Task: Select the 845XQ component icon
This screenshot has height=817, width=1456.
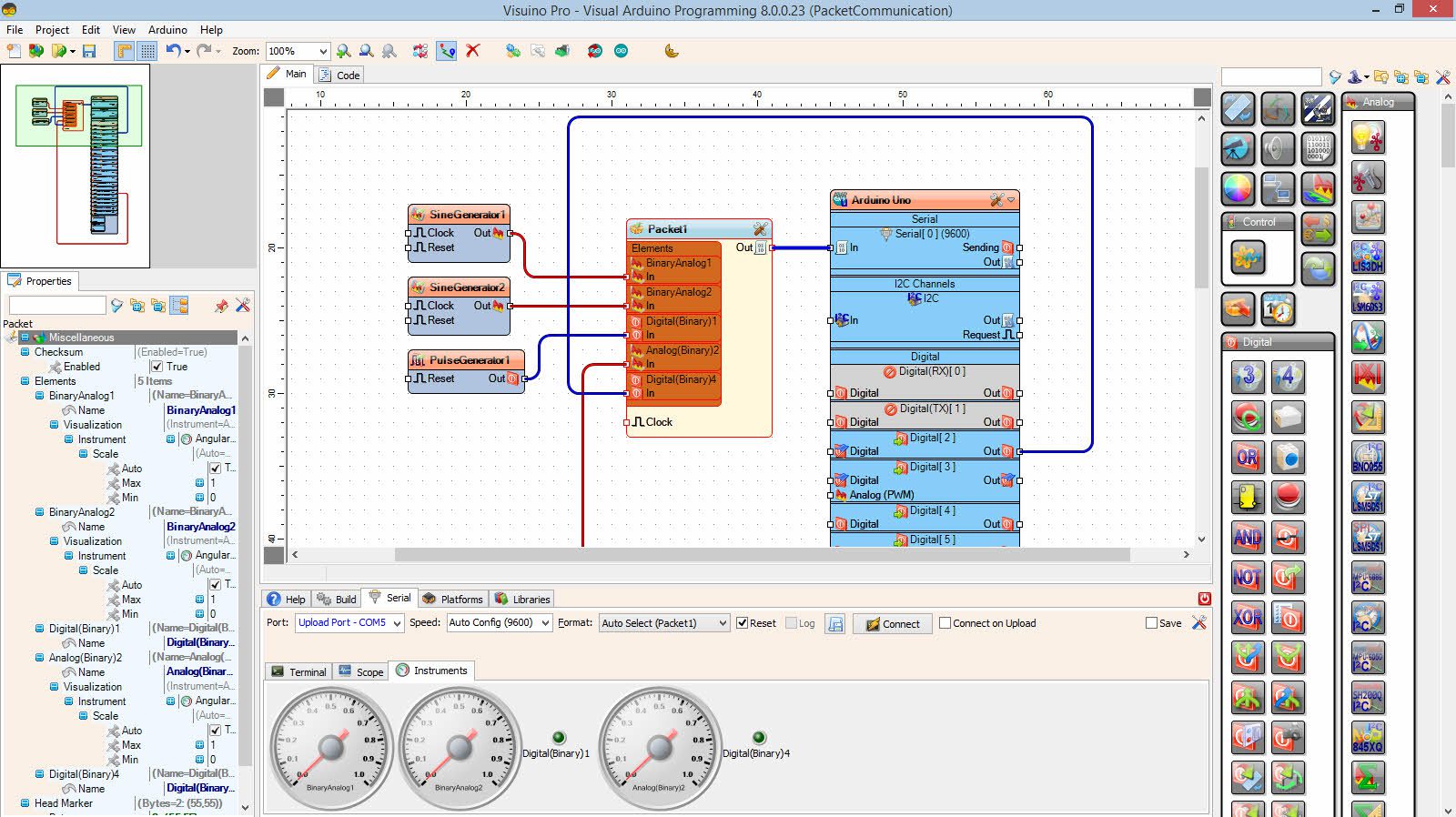Action: pyautogui.click(x=1368, y=738)
